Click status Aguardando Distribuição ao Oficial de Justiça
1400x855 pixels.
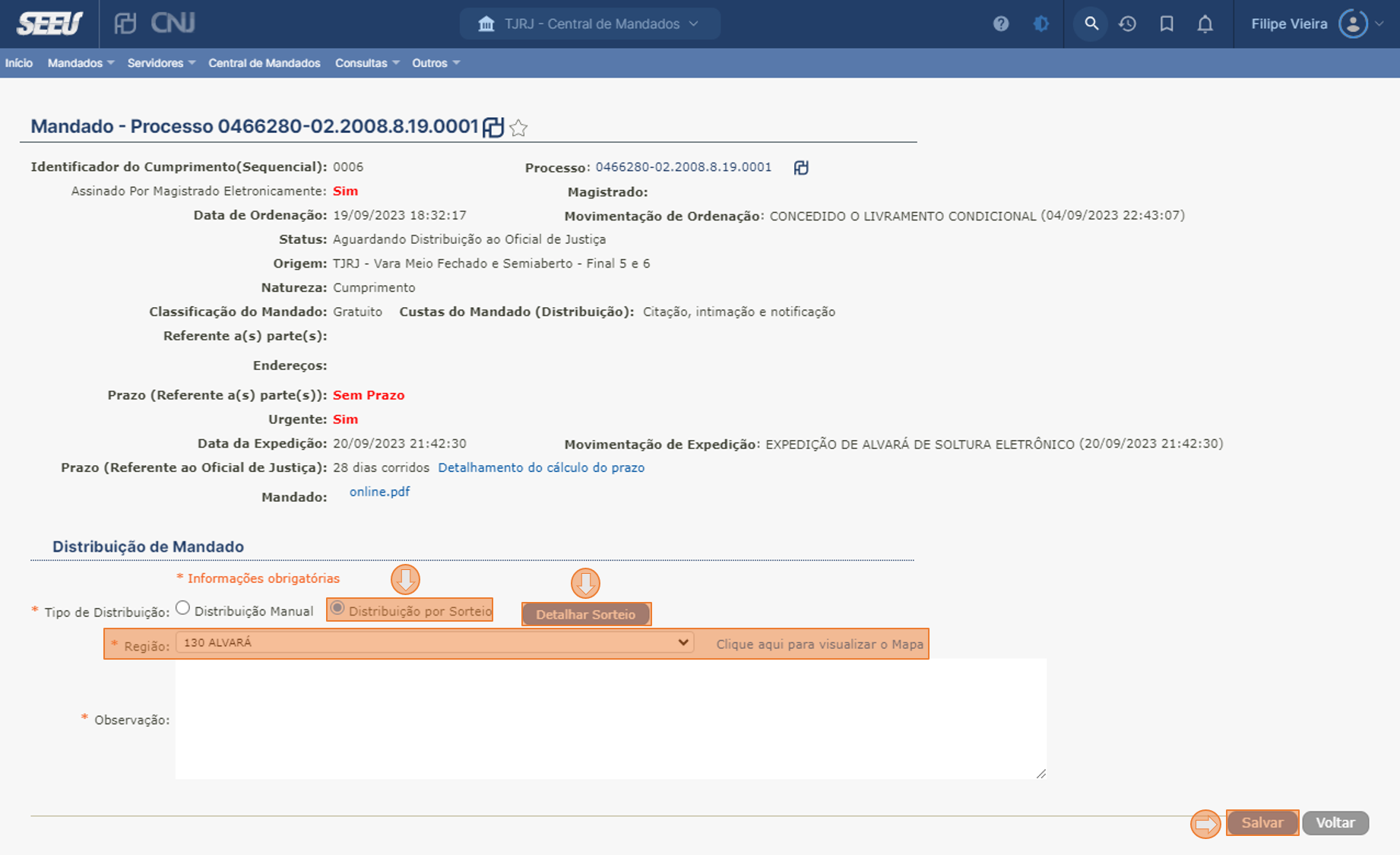469,239
